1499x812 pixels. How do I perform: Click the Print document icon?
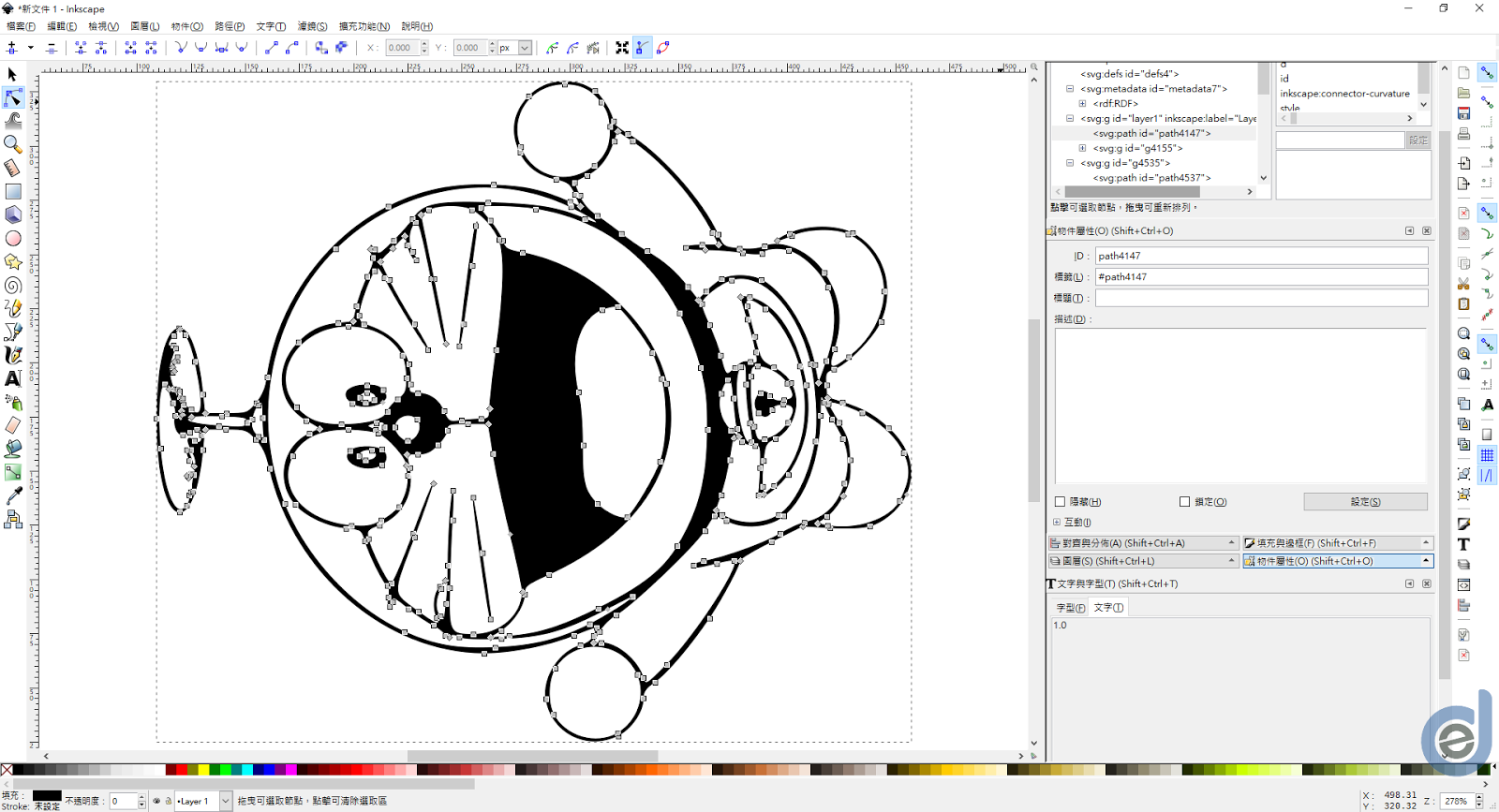pos(1463,134)
